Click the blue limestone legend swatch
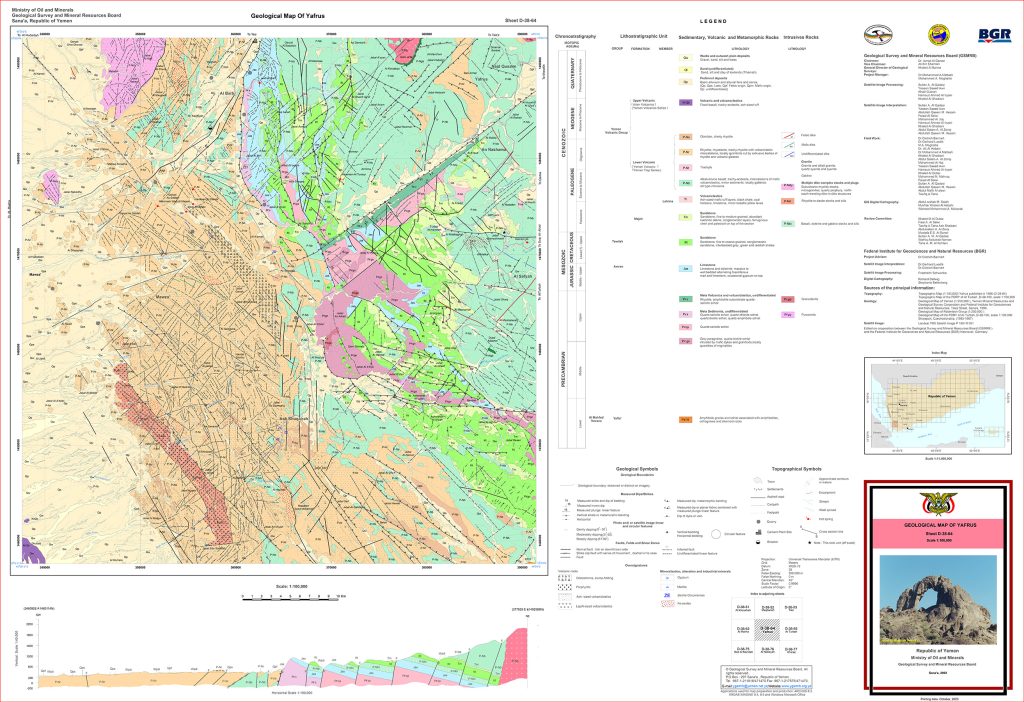1024x702 pixels. pyautogui.click(x=686, y=269)
